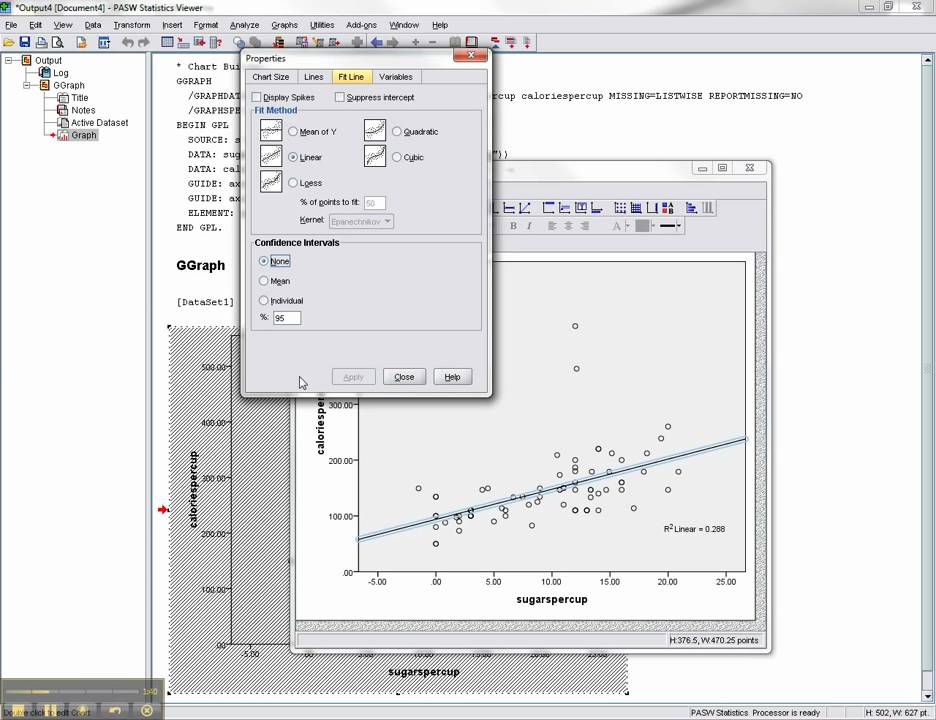Click the open-book Show icon in Viewer toolbar

coord(455,42)
